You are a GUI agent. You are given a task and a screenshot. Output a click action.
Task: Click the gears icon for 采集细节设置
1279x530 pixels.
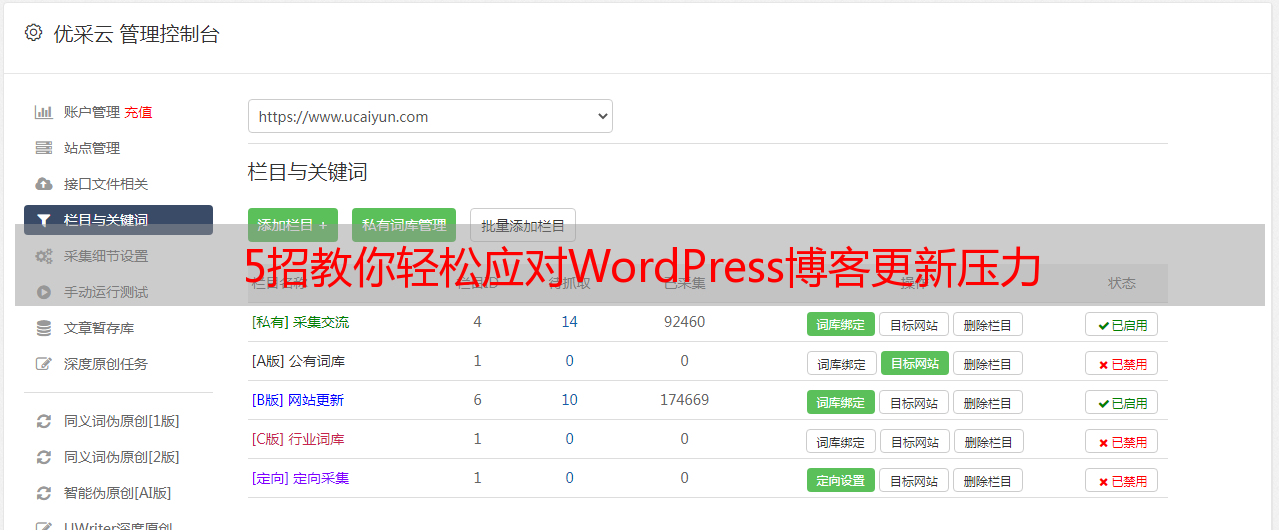click(44, 256)
